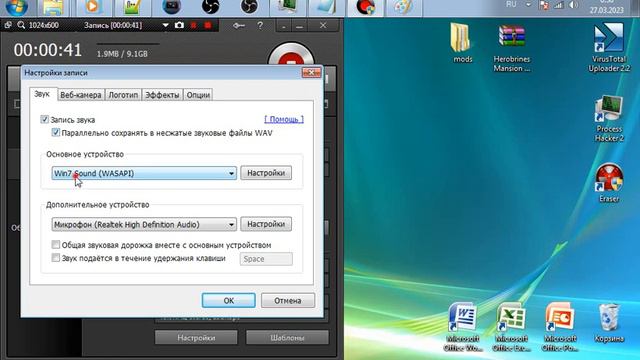Open the Windows Start orb
The height and width of the screenshot is (360, 640).
pos(16,7)
